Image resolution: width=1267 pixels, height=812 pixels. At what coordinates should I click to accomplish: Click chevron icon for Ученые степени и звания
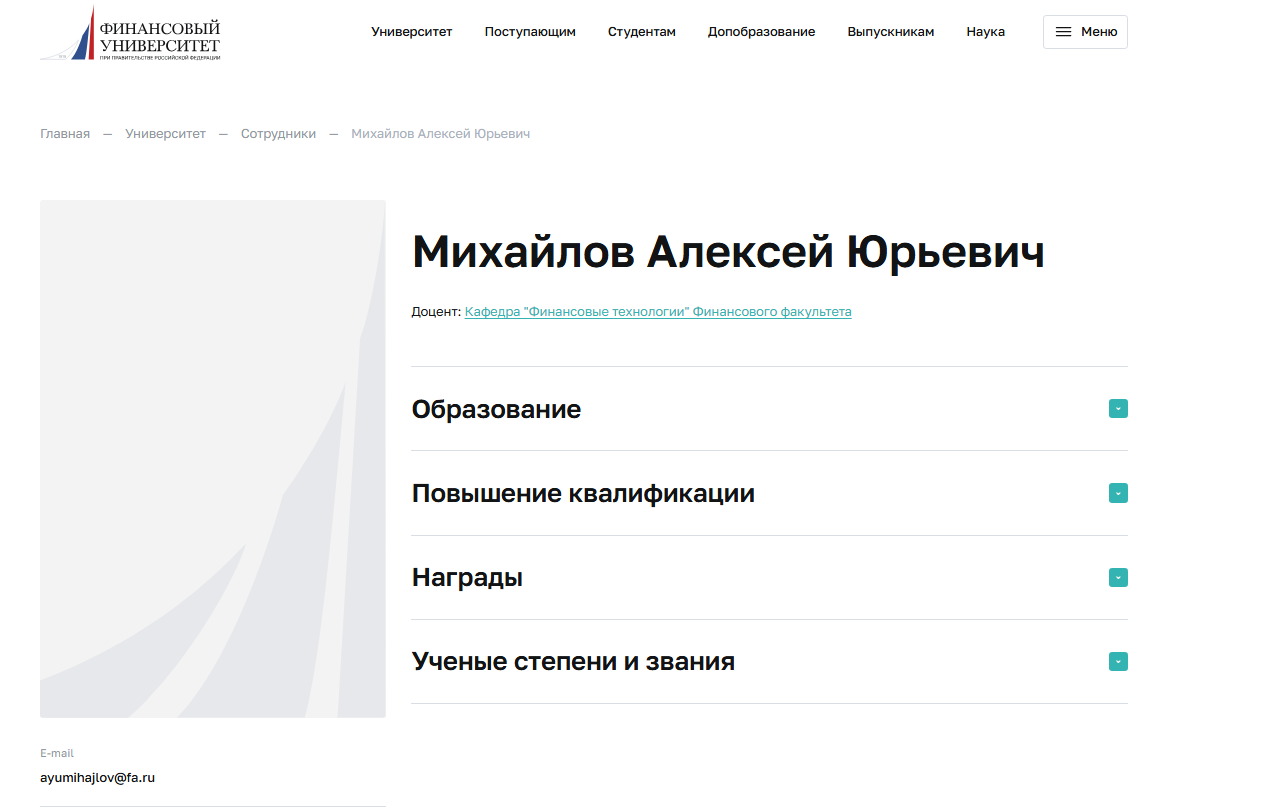tap(1118, 662)
